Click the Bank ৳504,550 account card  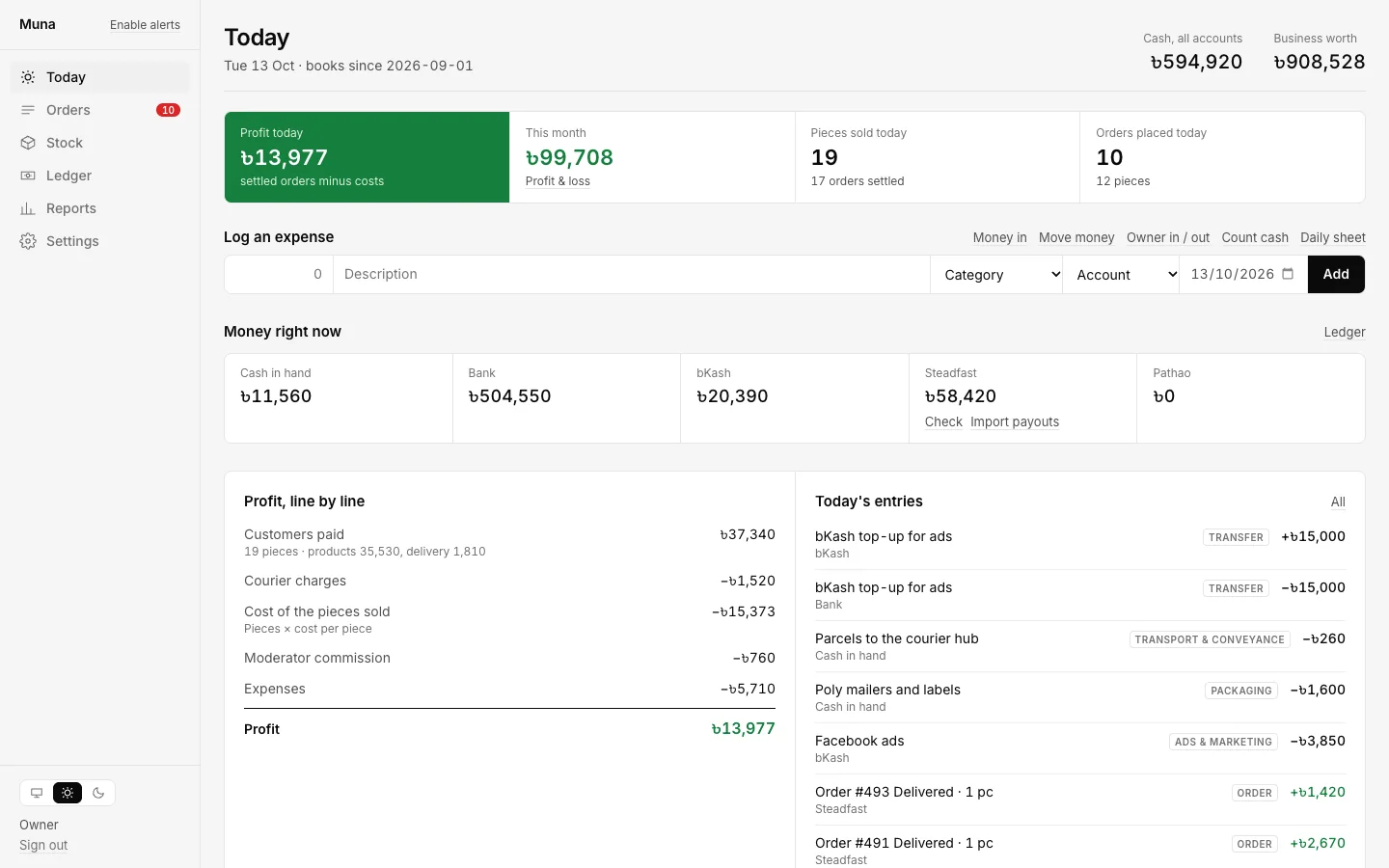(x=566, y=398)
